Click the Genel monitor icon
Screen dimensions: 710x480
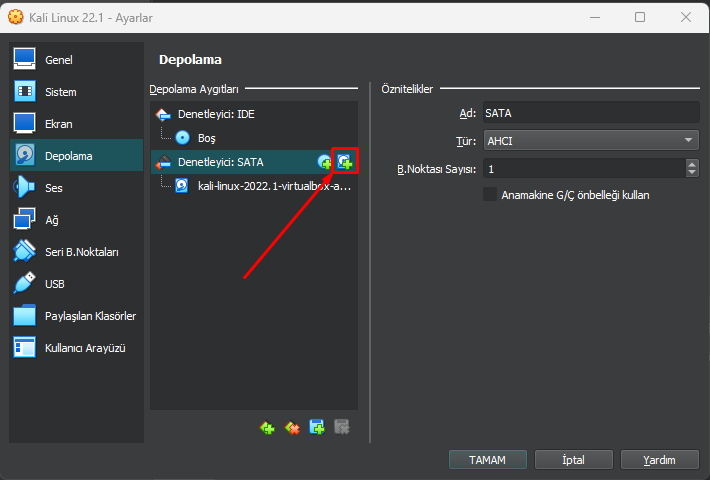[24, 59]
